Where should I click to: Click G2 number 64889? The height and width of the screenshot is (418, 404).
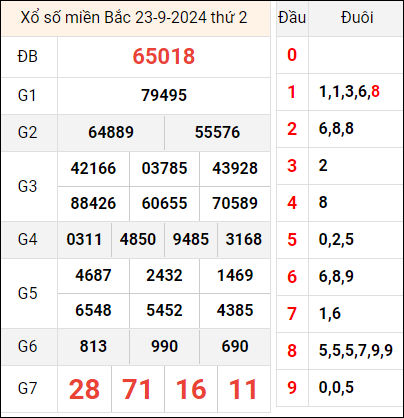pyautogui.click(x=111, y=132)
